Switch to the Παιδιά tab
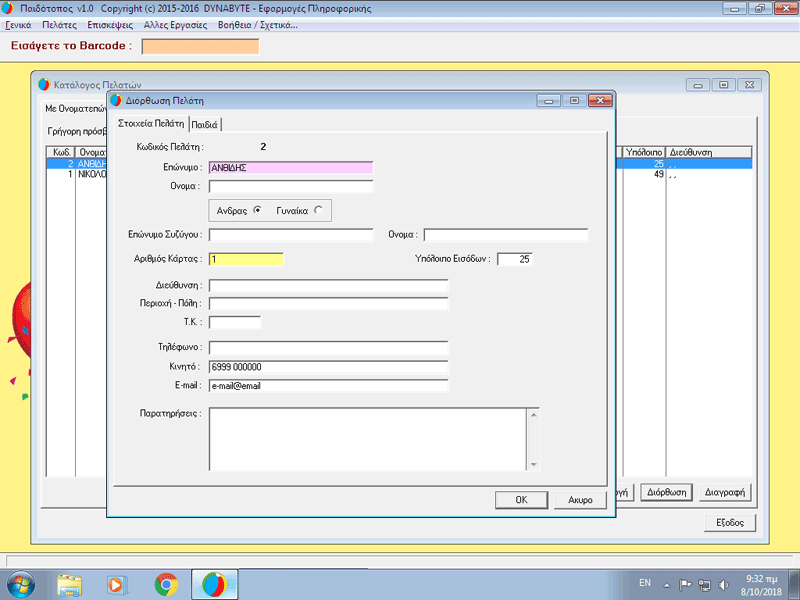The image size is (800, 600). 205,124
